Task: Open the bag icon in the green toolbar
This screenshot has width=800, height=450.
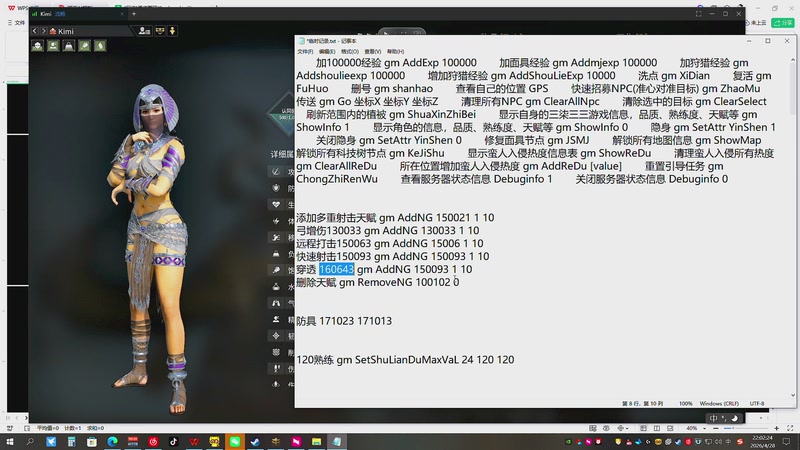Action: point(69,46)
